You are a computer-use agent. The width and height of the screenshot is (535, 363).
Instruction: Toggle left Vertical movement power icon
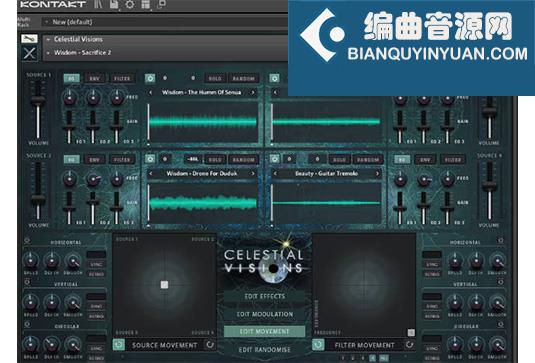pyautogui.click(x=27, y=282)
